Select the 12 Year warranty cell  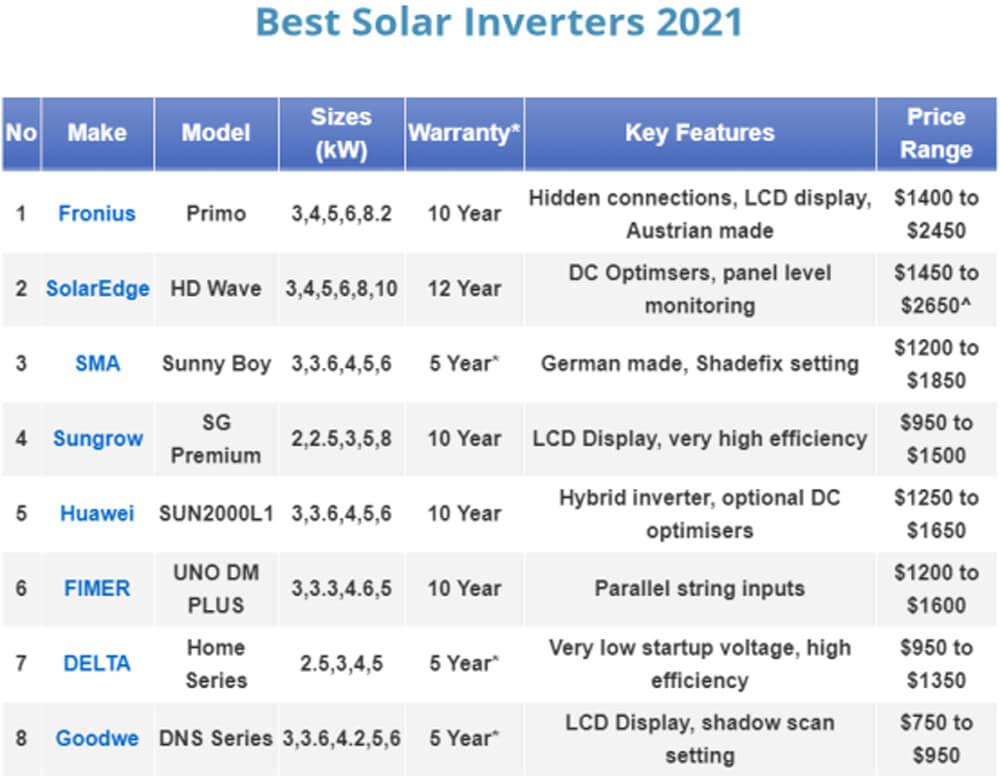[464, 289]
